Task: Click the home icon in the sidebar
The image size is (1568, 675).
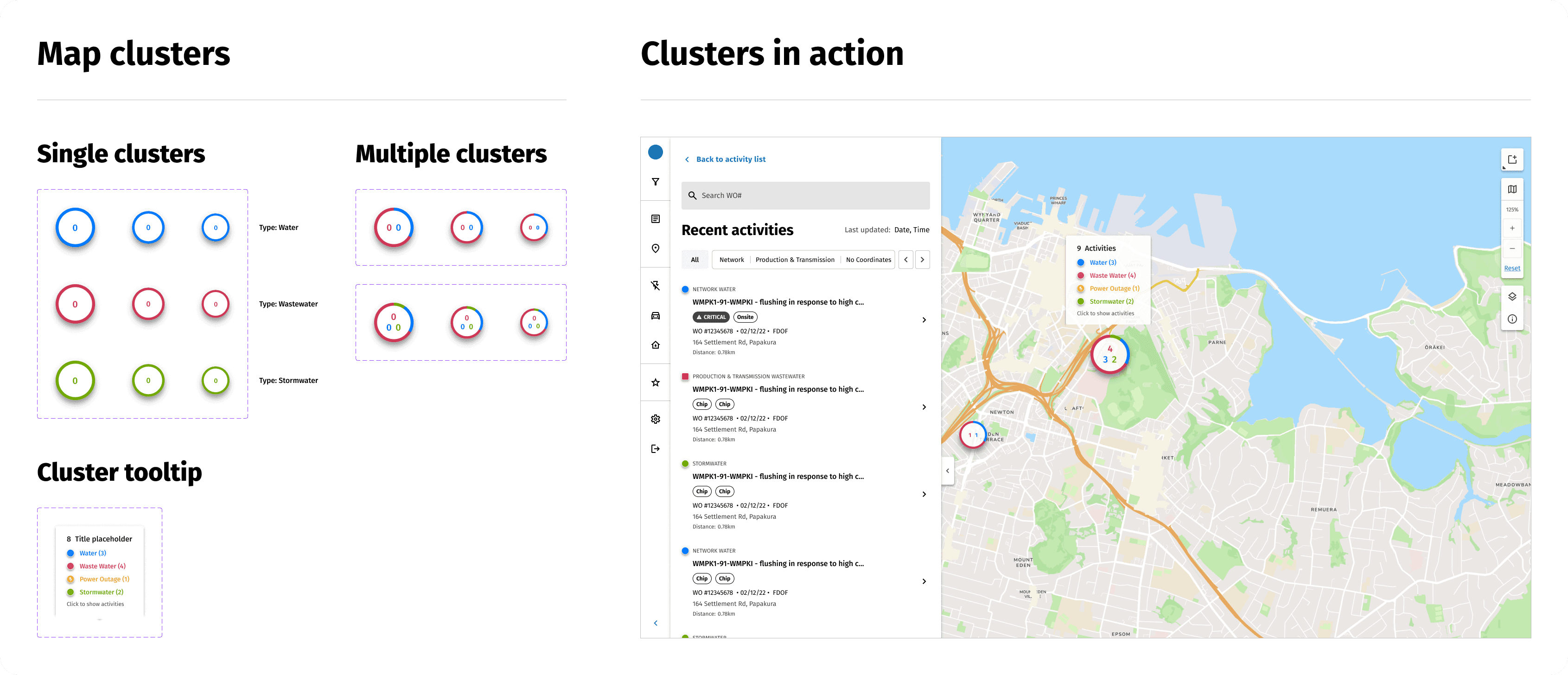Action: coord(656,345)
